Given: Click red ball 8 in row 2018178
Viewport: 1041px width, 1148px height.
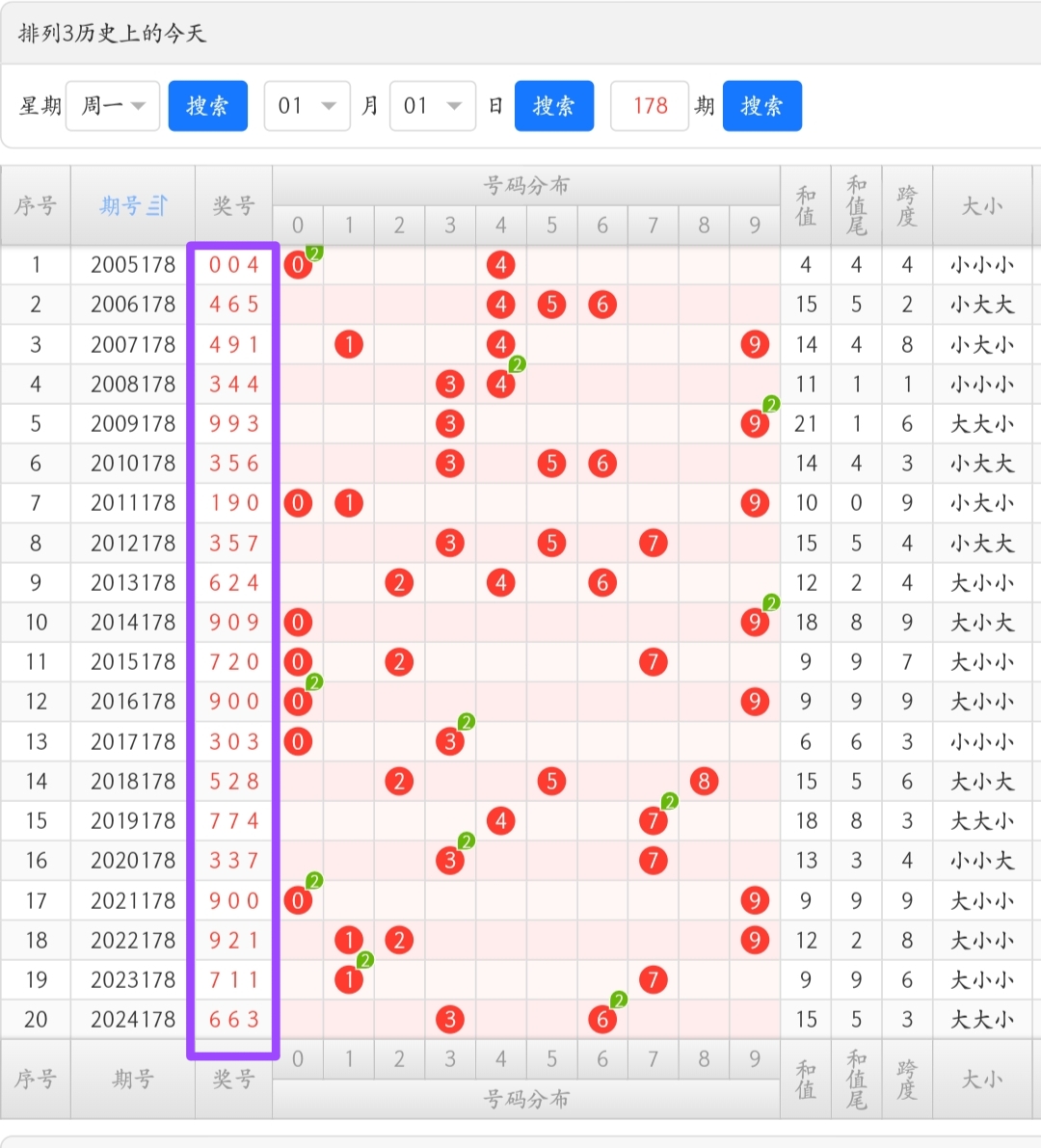Looking at the screenshot, I should [x=704, y=781].
